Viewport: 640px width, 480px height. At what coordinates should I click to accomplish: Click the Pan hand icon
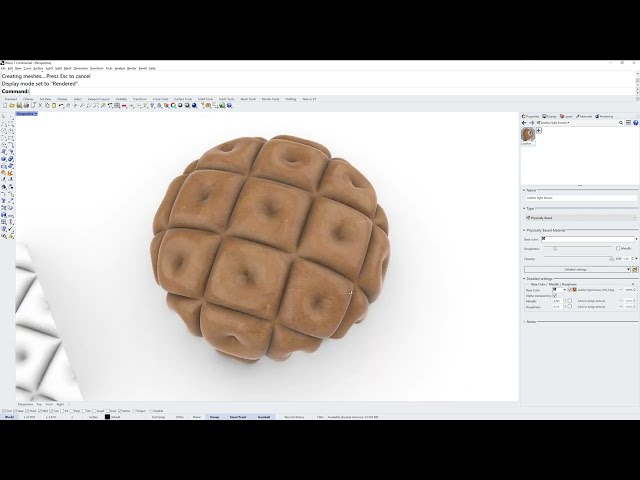click(x=68, y=105)
